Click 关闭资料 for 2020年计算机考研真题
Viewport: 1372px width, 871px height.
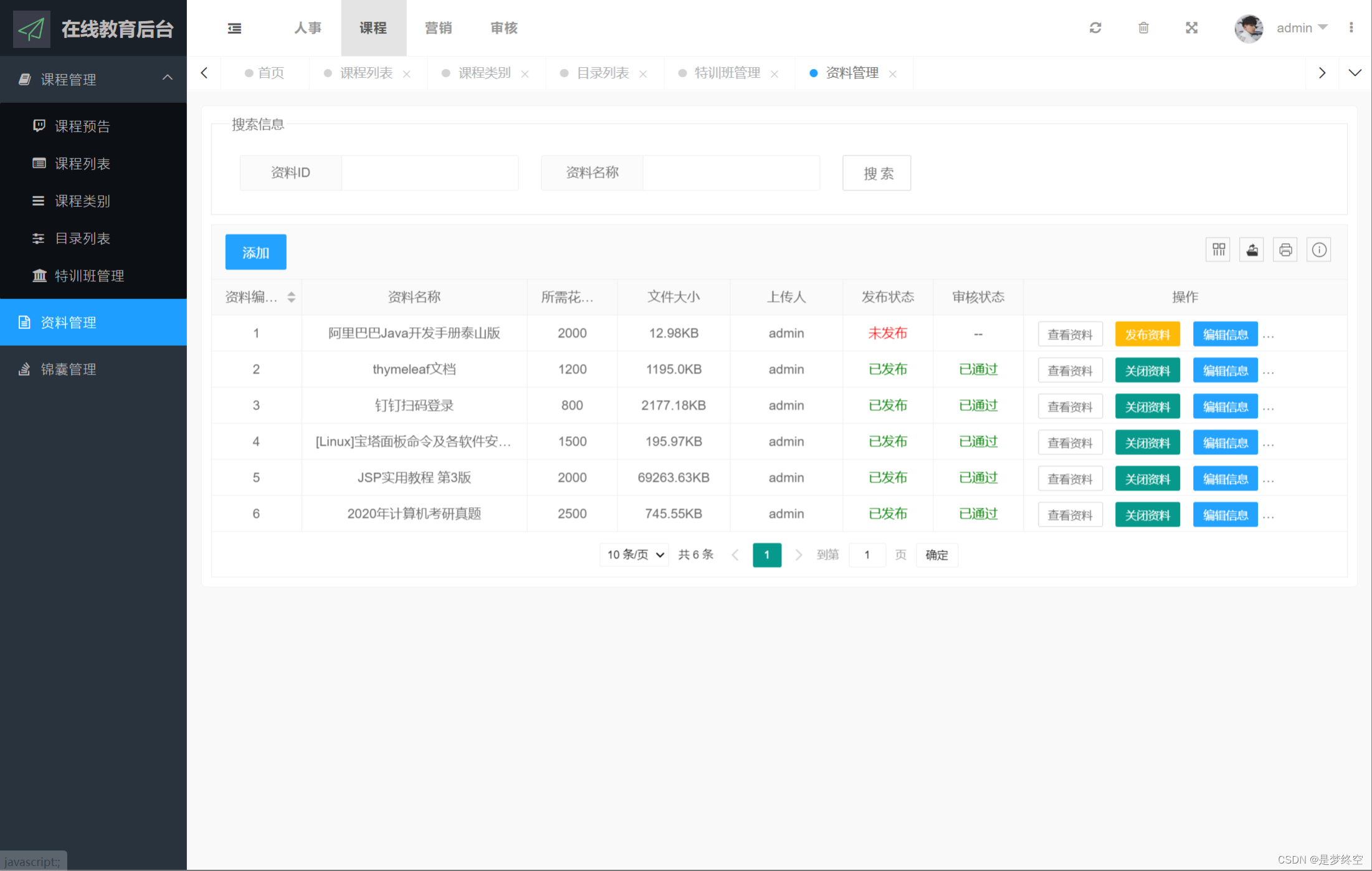click(x=1148, y=515)
